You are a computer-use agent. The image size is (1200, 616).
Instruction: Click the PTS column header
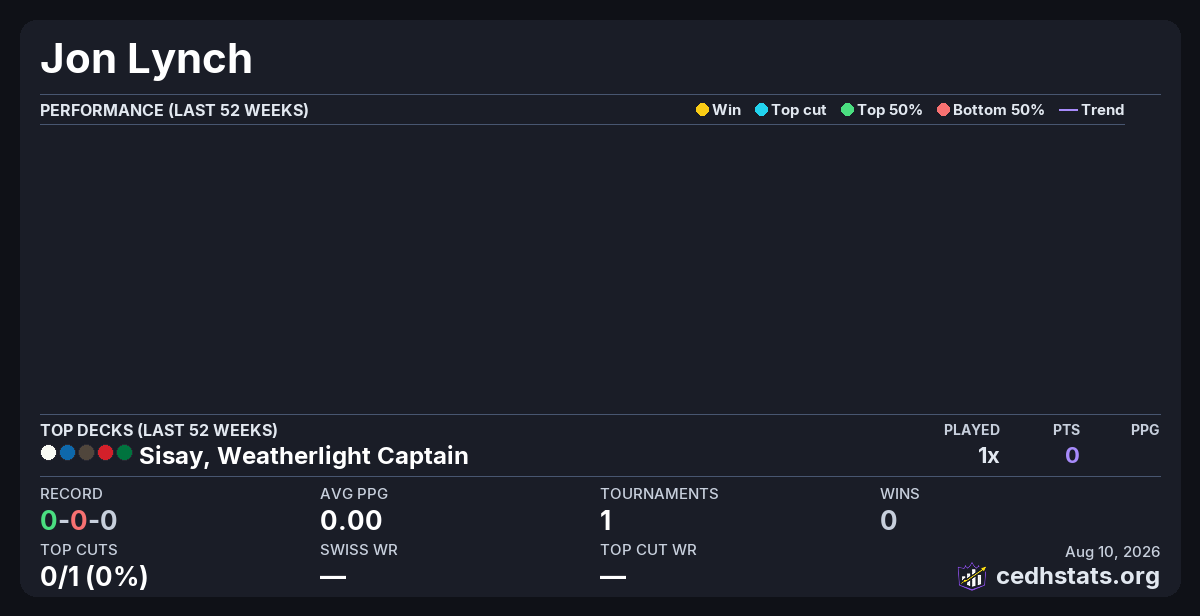coord(1066,430)
